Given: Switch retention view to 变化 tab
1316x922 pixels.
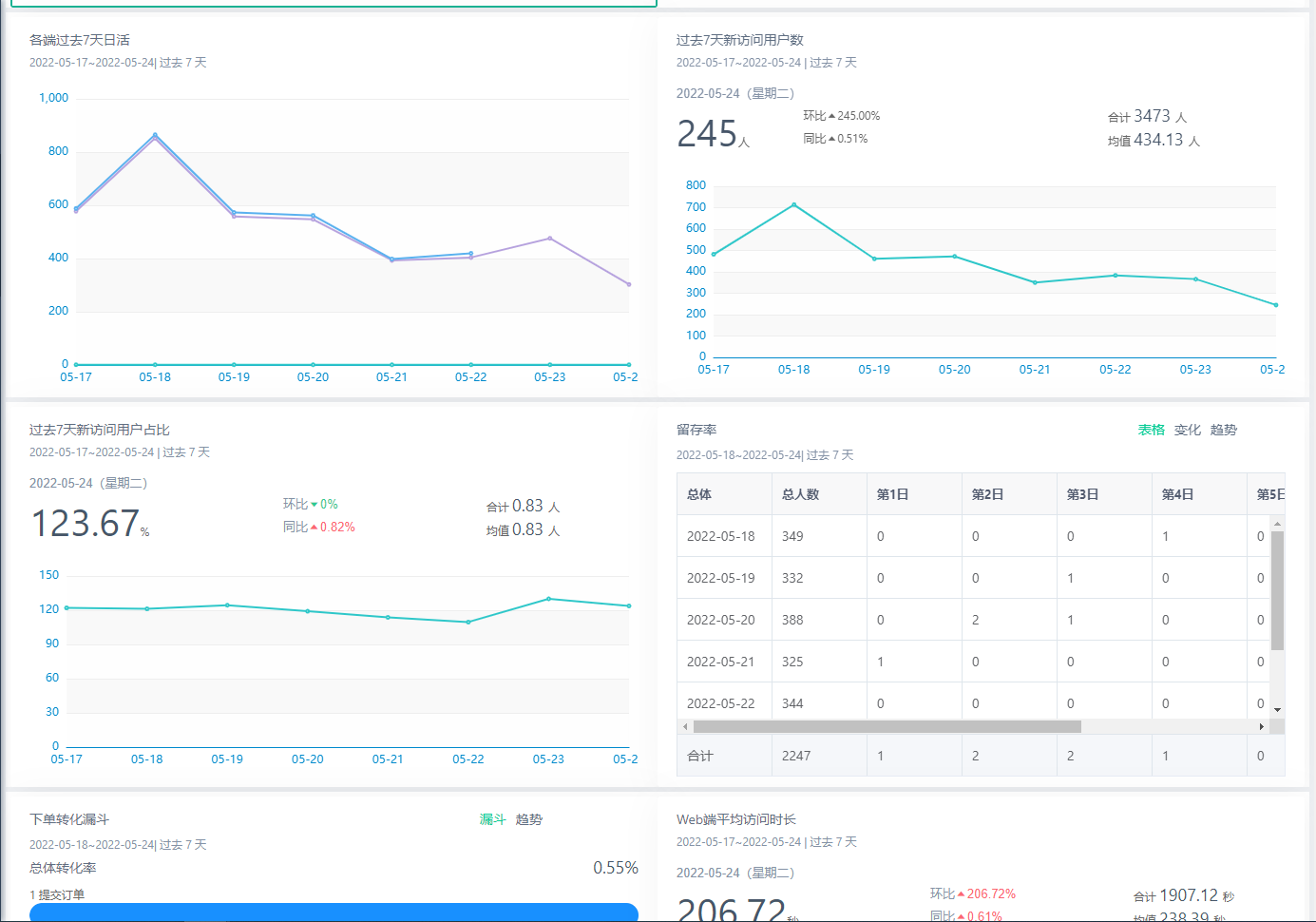Looking at the screenshot, I should pos(1187,430).
